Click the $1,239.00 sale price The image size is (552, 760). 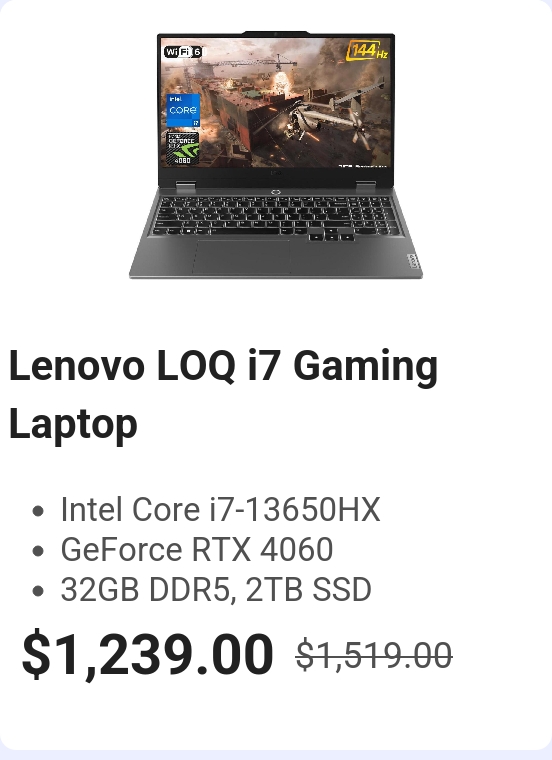[x=148, y=655]
